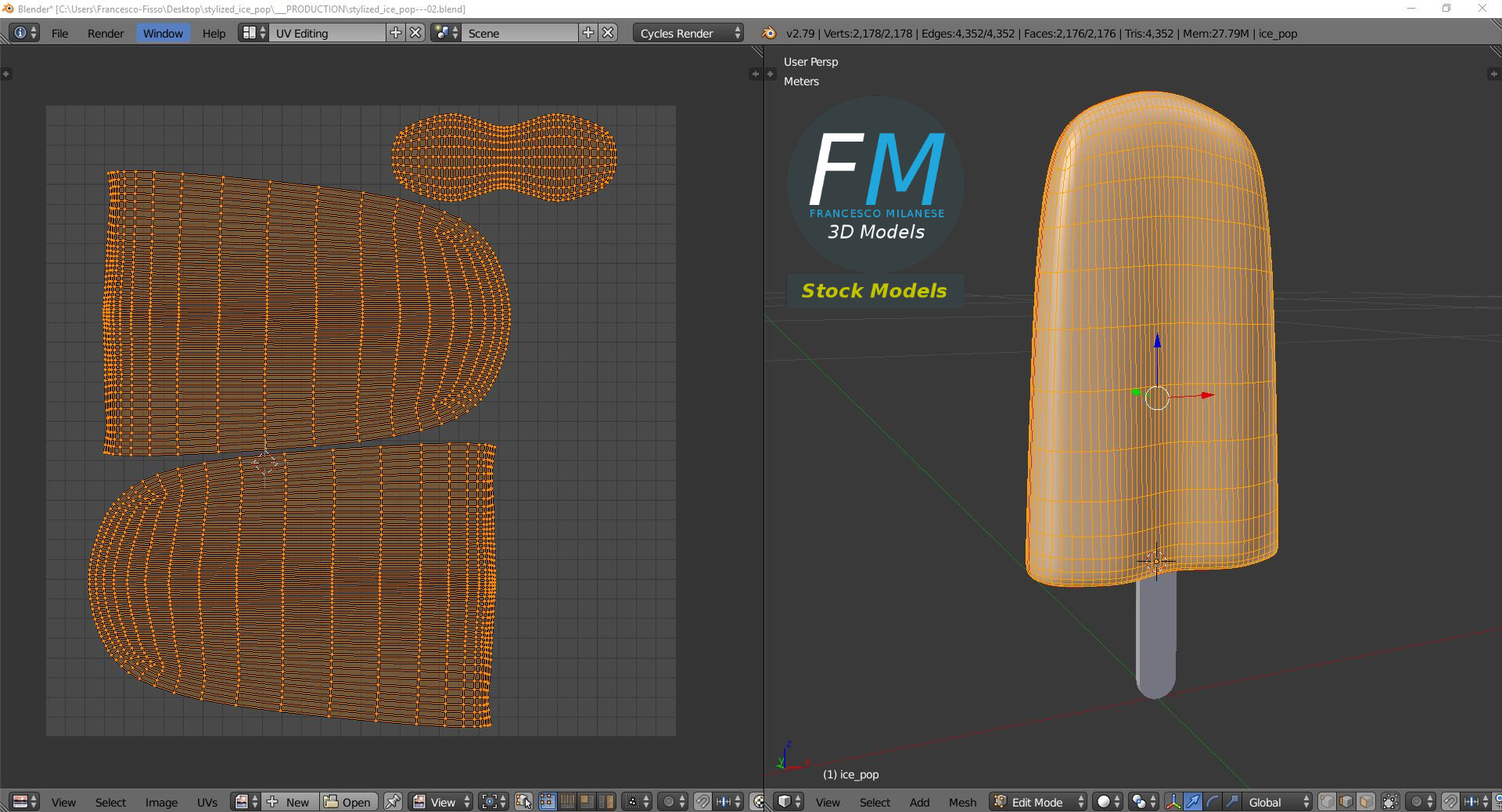Open the info editor type selector
The image size is (1502, 812).
[x=24, y=33]
